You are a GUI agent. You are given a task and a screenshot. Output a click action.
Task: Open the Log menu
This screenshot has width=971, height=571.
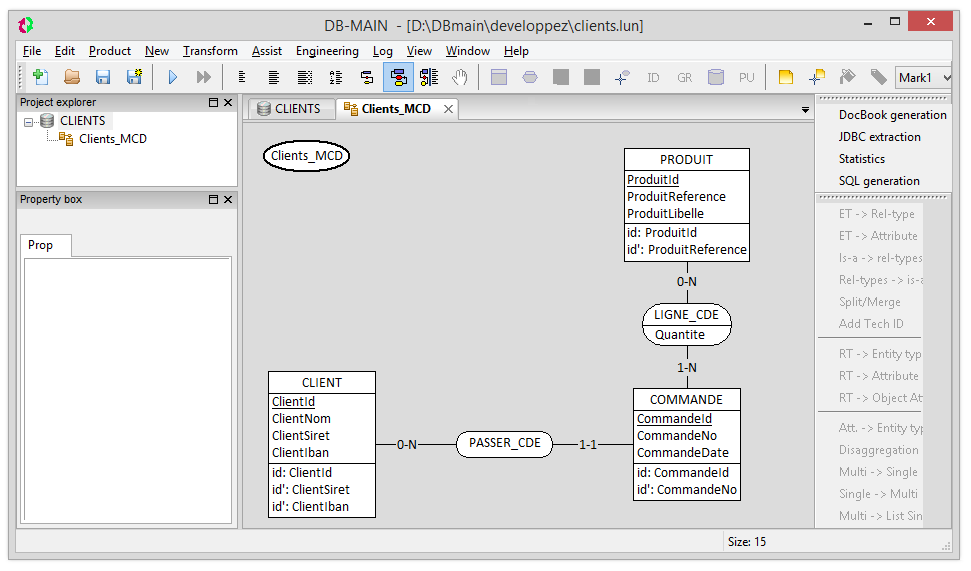coord(382,51)
